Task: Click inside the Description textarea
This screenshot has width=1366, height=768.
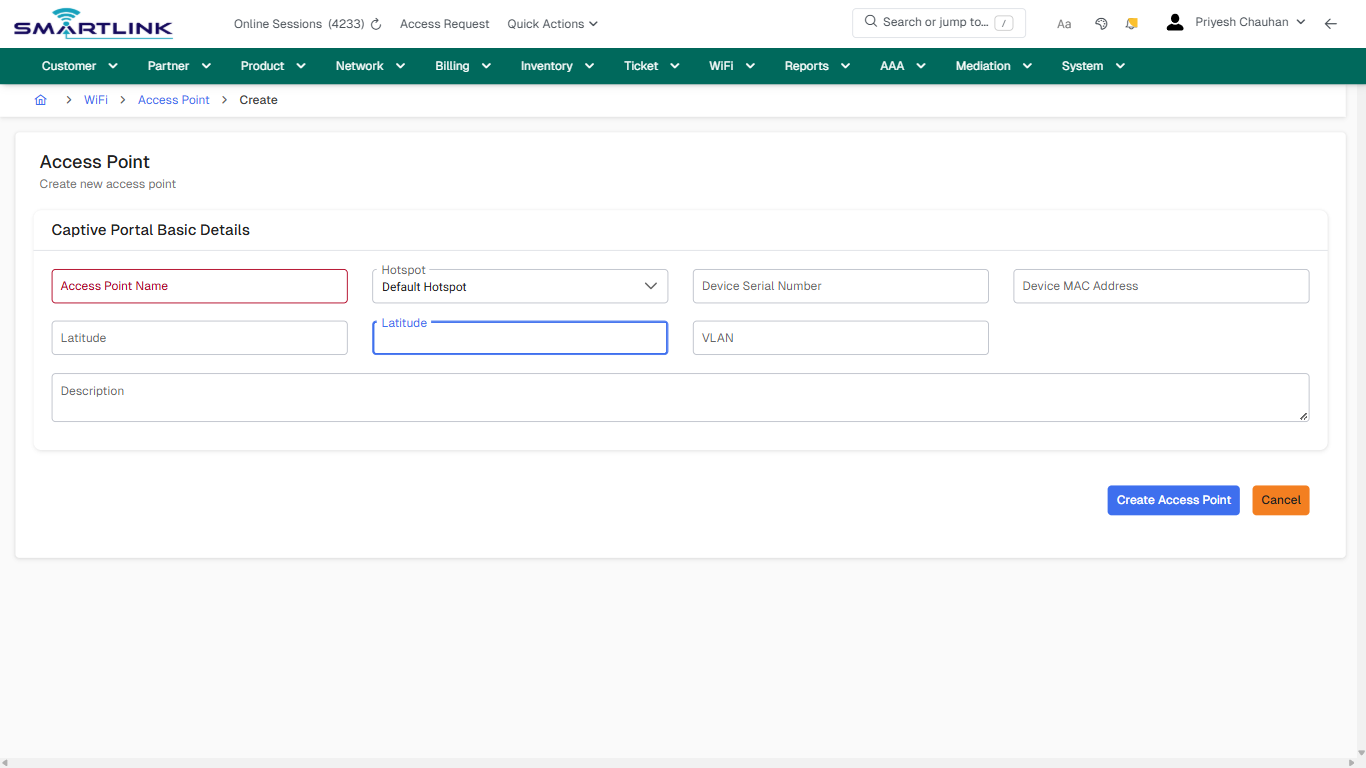Action: (680, 397)
